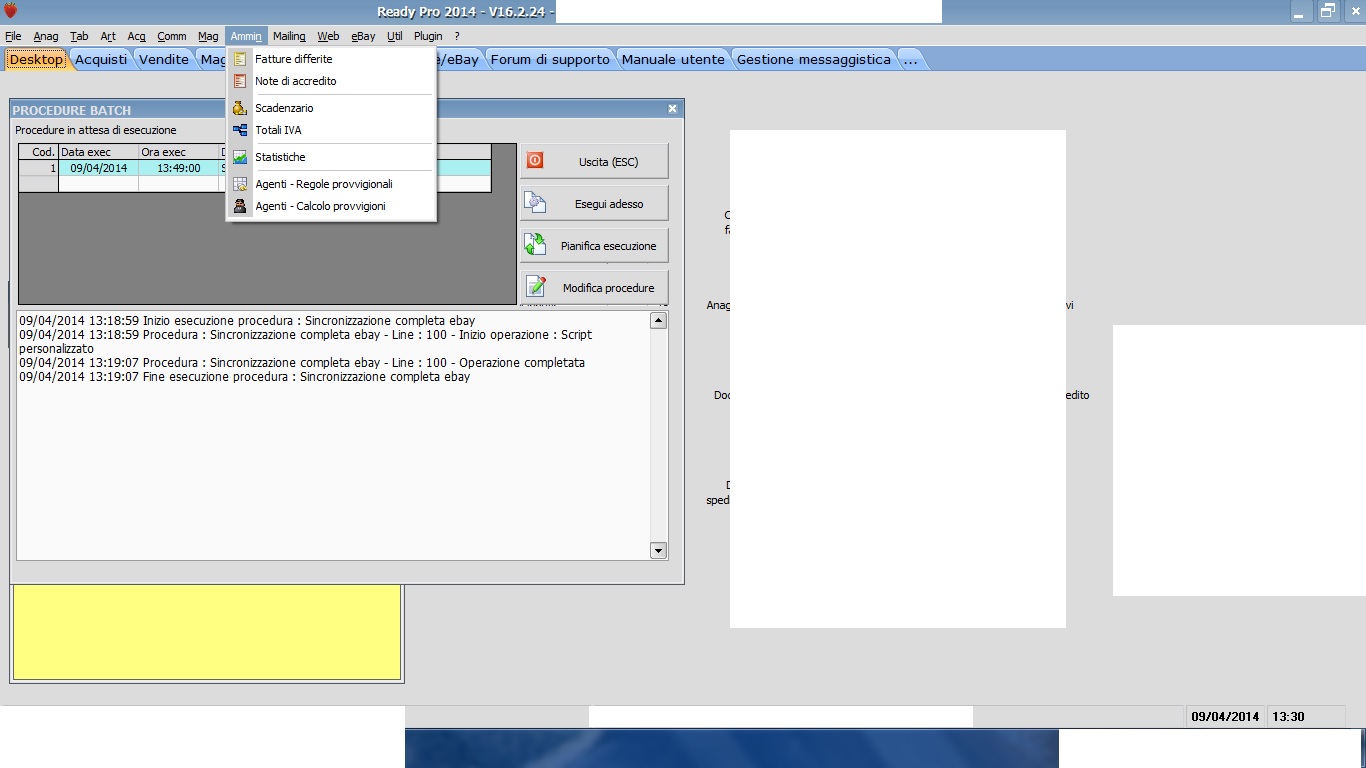
Task: Open the eBay menu
Action: 363,36
